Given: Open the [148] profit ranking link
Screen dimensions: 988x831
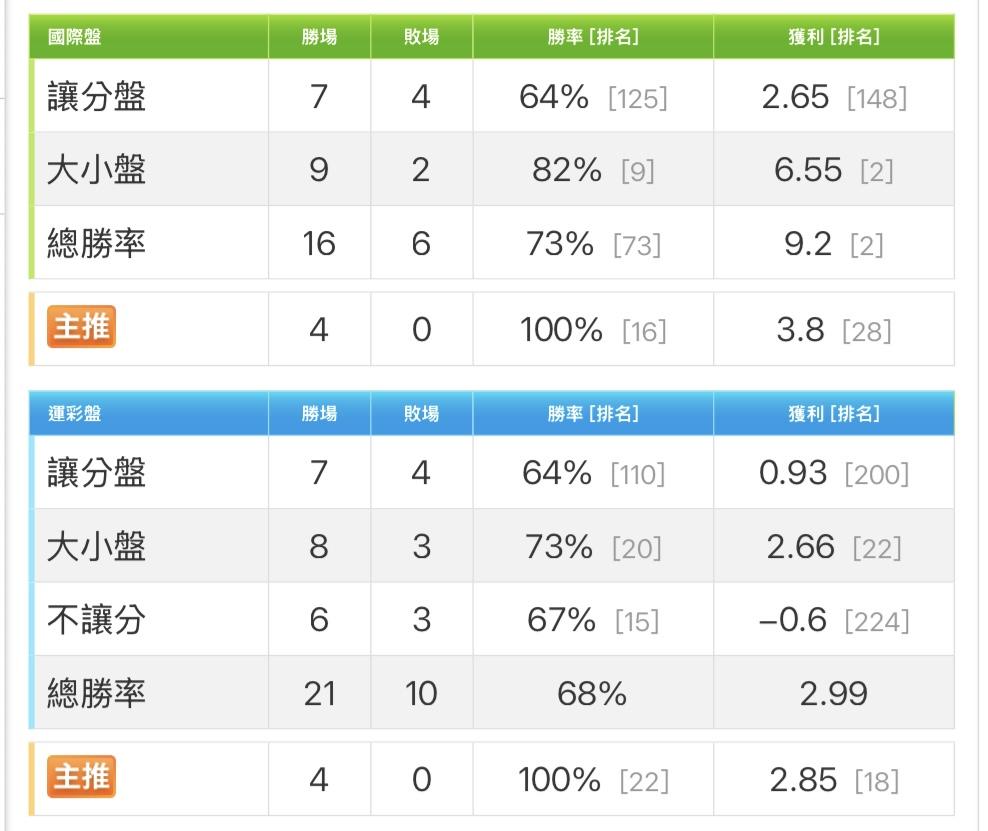Looking at the screenshot, I should [x=877, y=98].
